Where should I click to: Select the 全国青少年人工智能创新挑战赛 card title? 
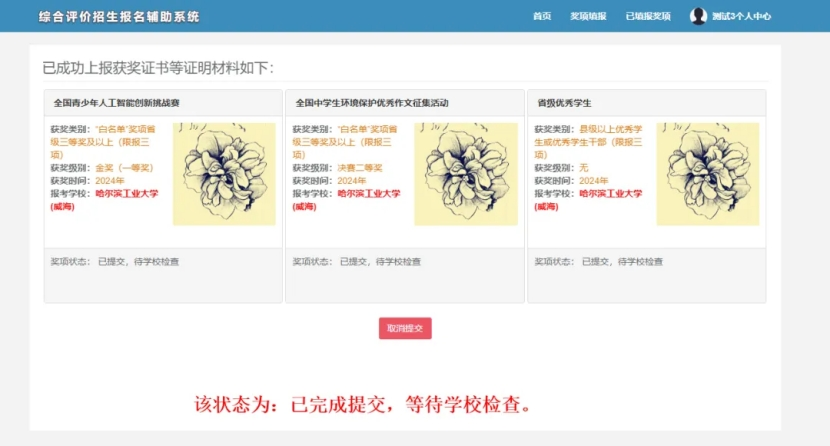[x=117, y=103]
